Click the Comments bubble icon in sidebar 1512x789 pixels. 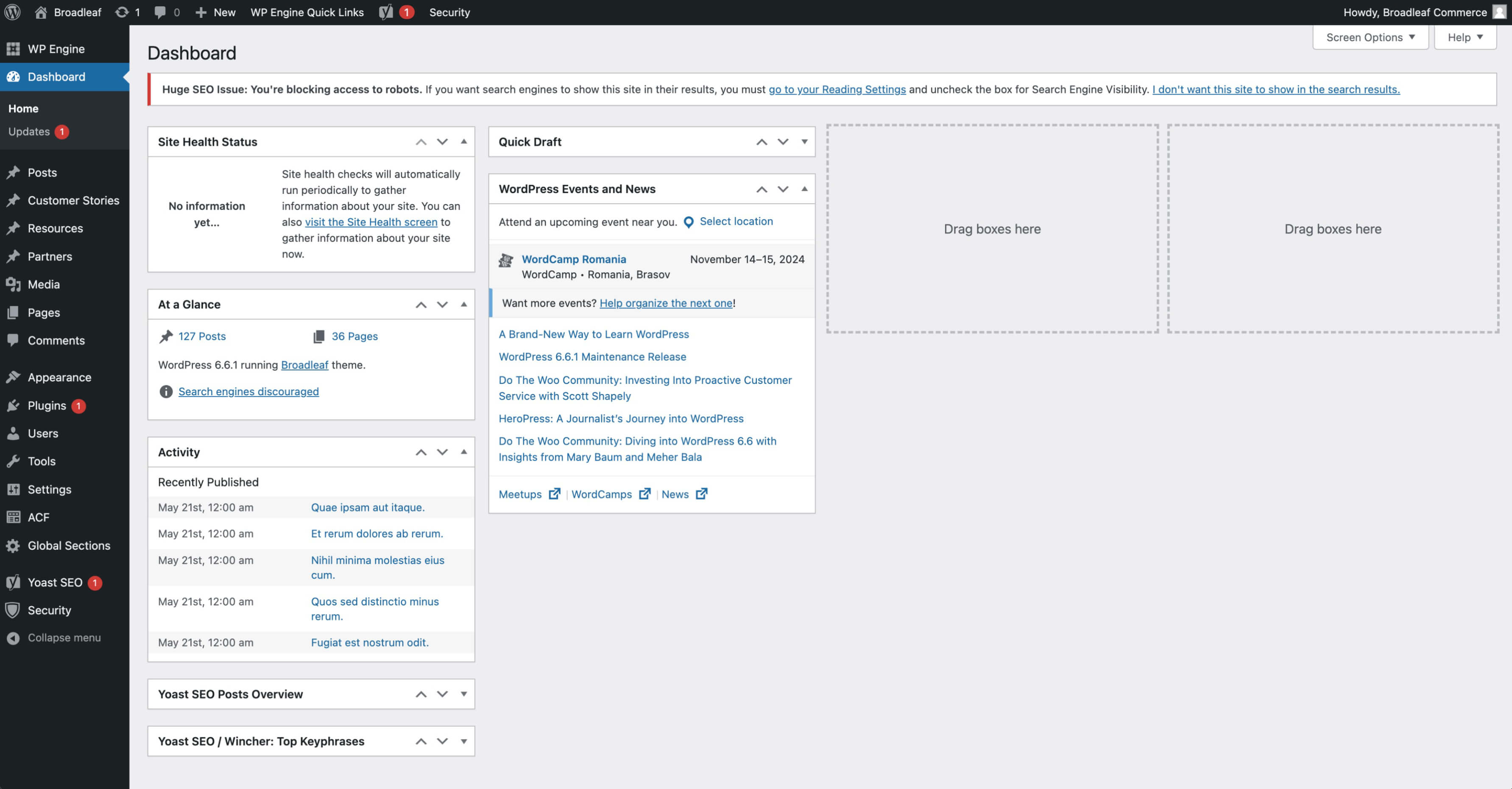pos(13,340)
